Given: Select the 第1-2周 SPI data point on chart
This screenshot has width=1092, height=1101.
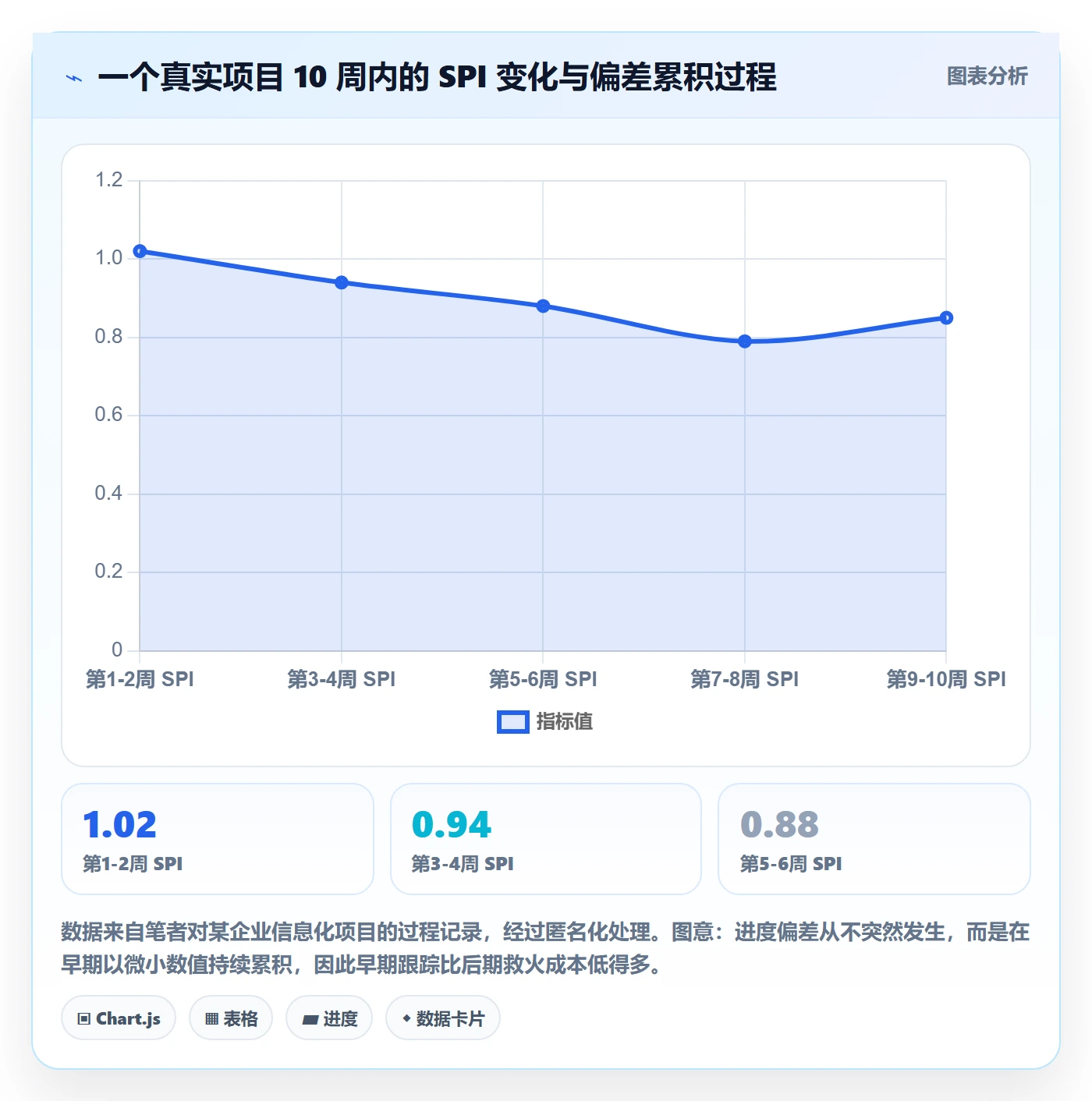Looking at the screenshot, I should pyautogui.click(x=140, y=251).
